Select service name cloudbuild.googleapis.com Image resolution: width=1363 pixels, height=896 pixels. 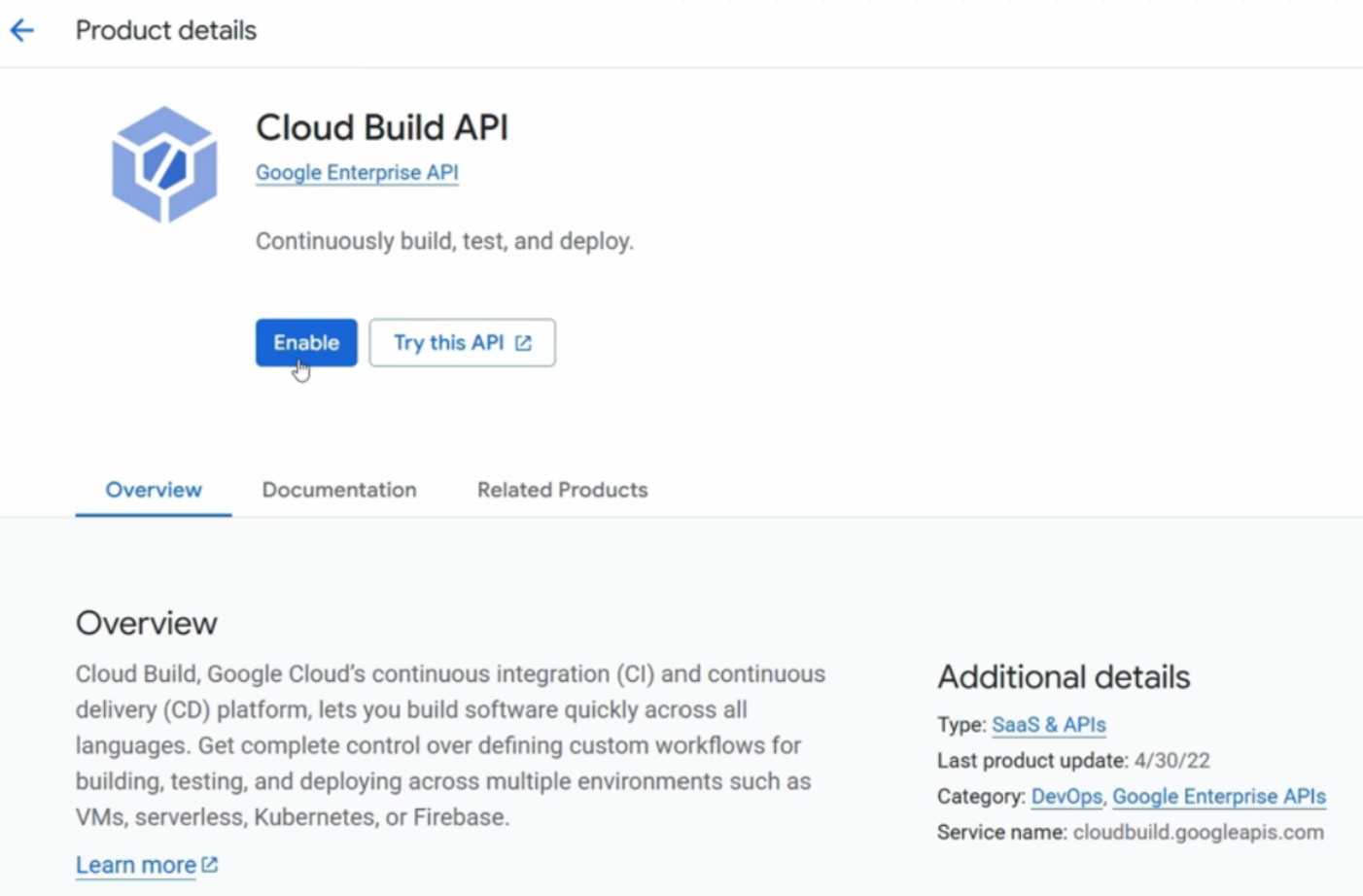(1199, 833)
